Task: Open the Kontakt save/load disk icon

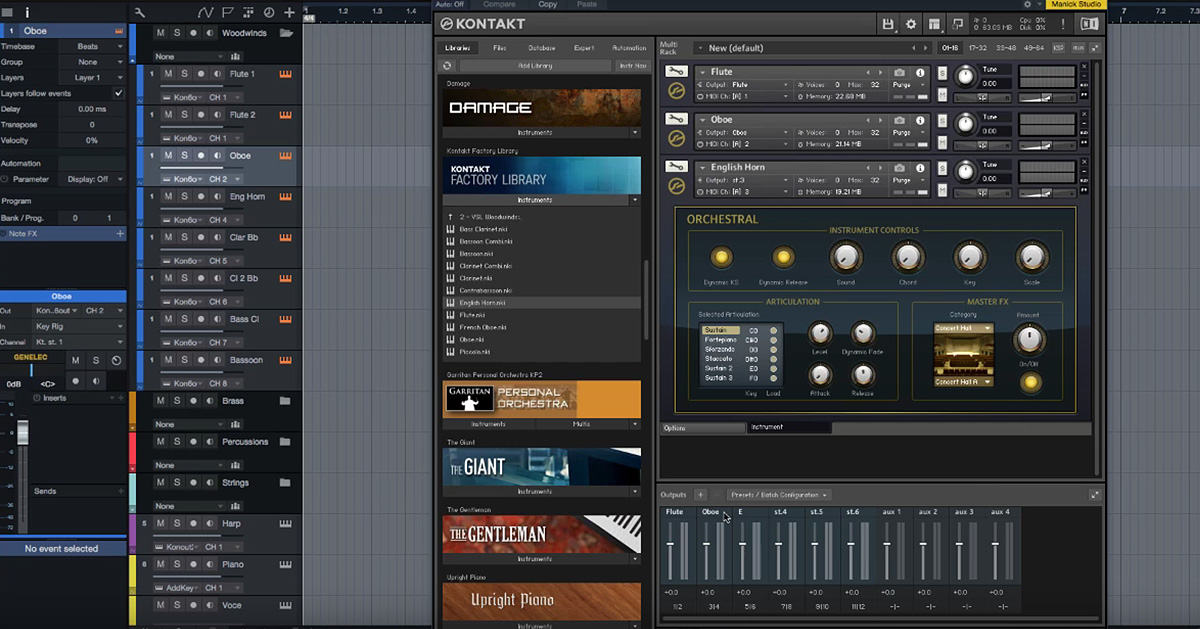Action: click(x=887, y=24)
